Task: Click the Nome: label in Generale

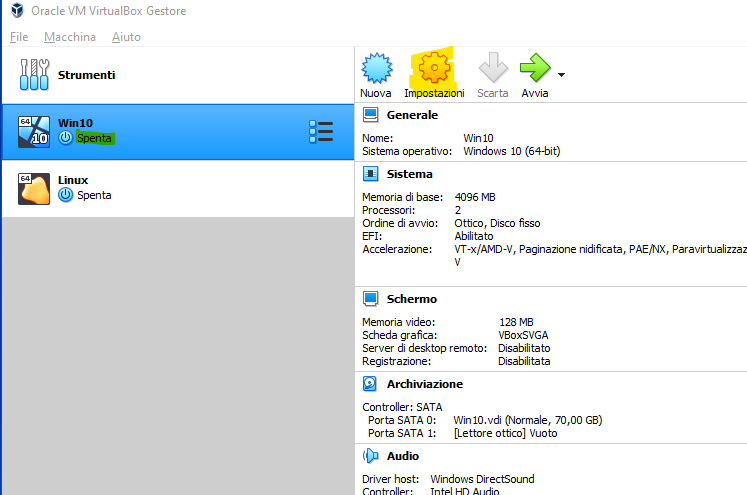Action: [377, 138]
